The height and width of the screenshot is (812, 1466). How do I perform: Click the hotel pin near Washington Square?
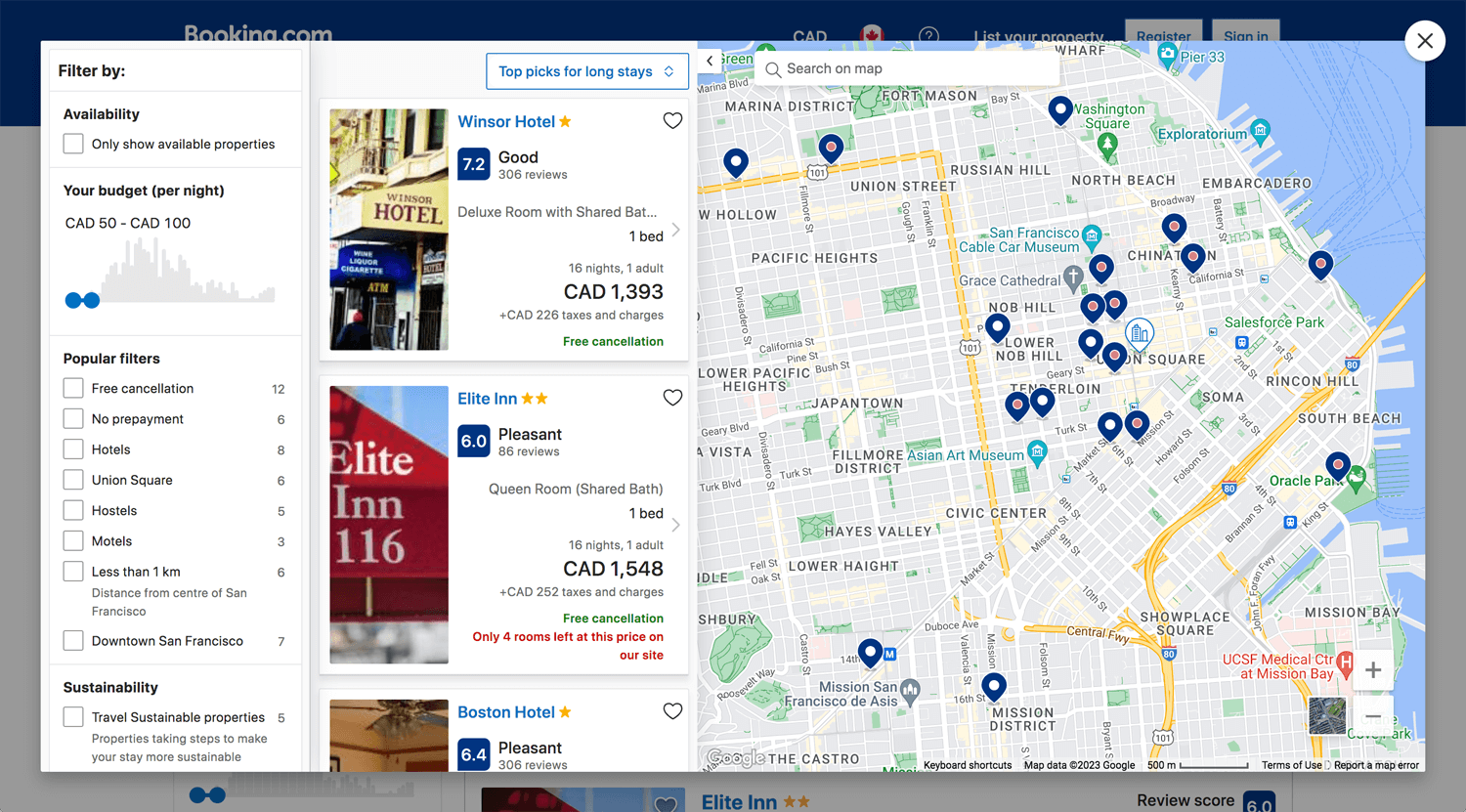(x=1060, y=110)
